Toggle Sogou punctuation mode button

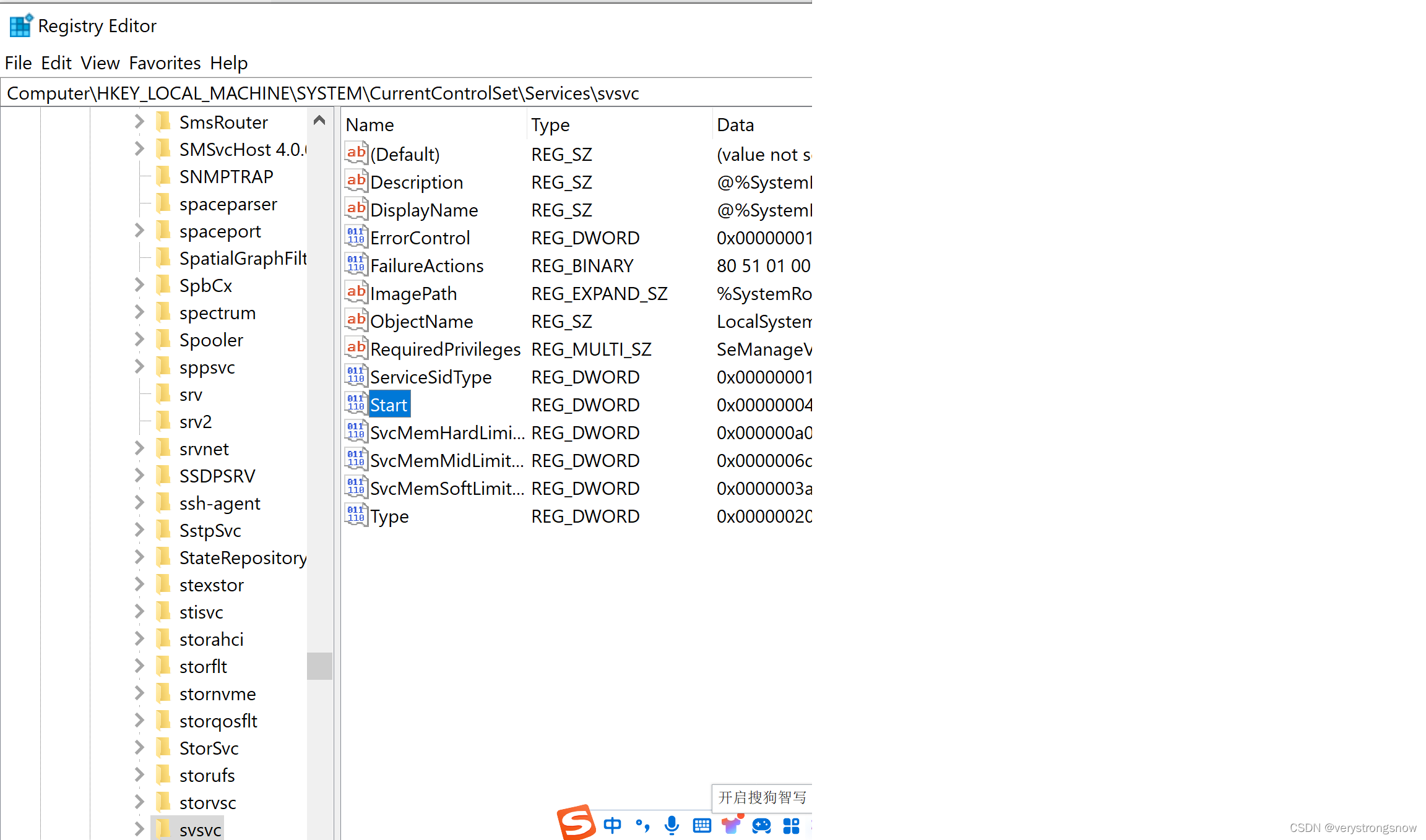pos(642,825)
